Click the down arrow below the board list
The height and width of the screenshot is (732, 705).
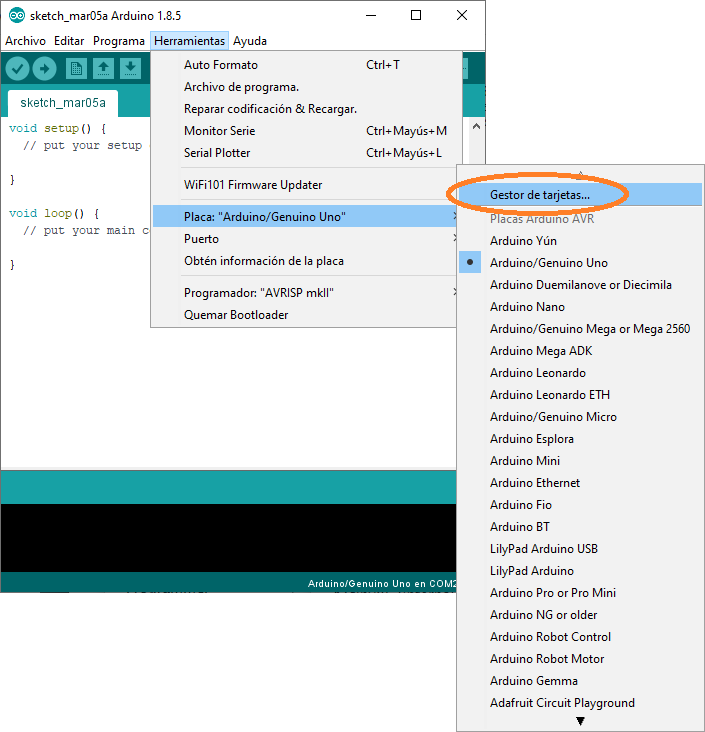coord(580,721)
